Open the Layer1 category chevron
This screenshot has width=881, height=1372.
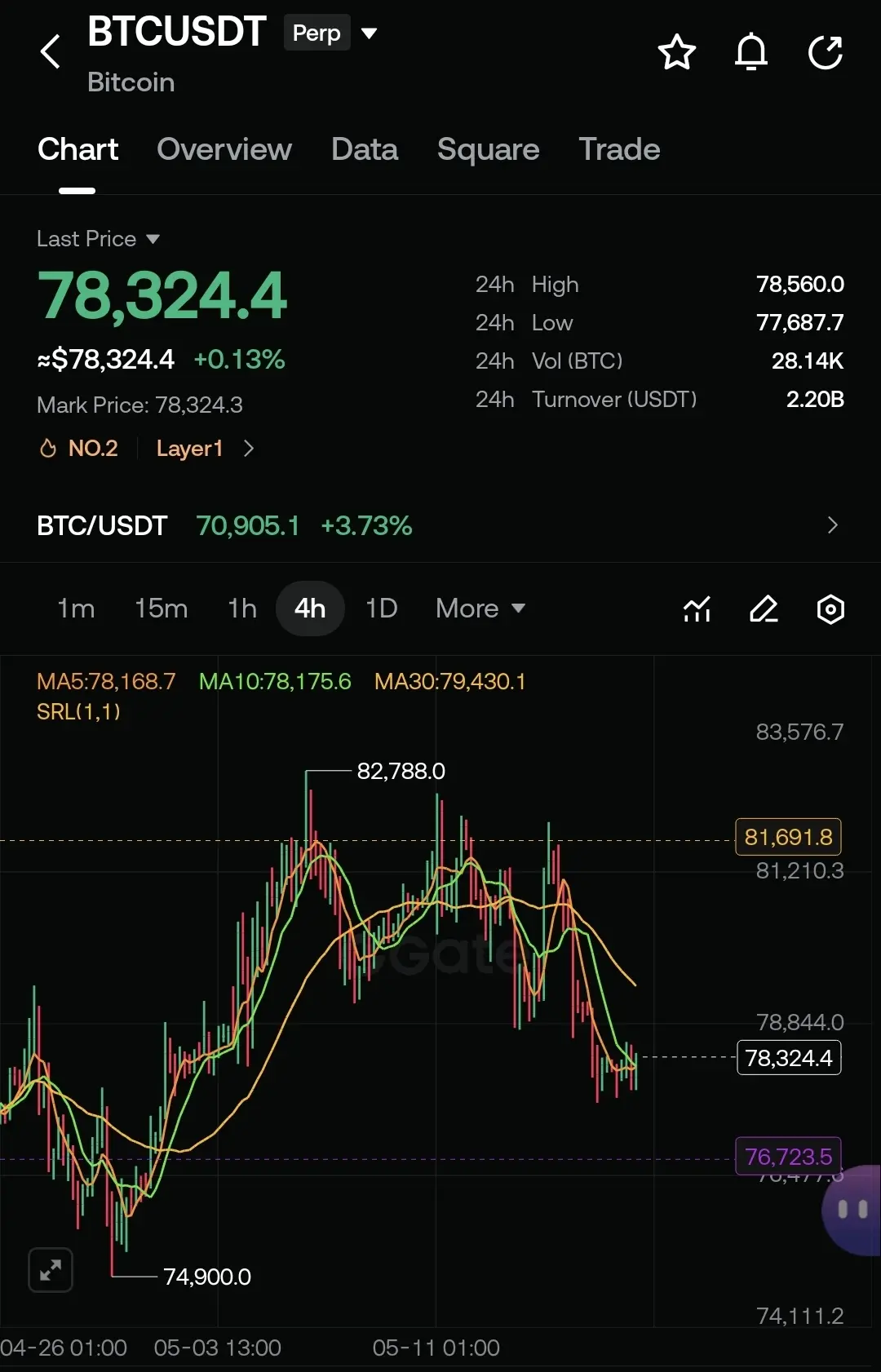[x=249, y=448]
